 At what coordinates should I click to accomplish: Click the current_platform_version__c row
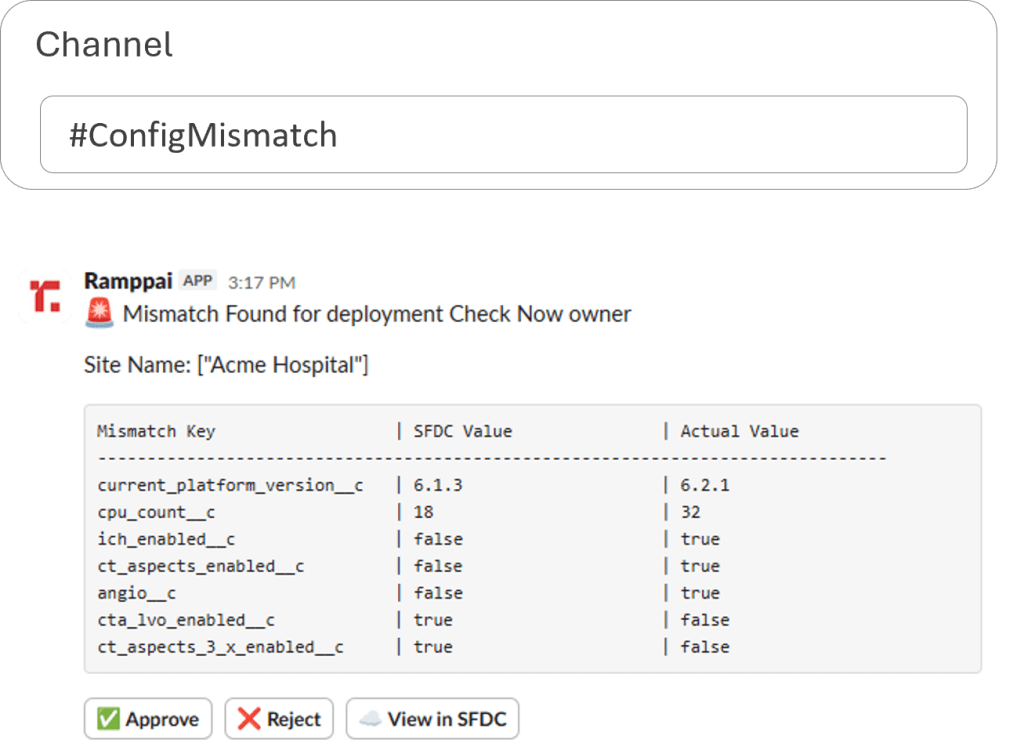pyautogui.click(x=230, y=485)
